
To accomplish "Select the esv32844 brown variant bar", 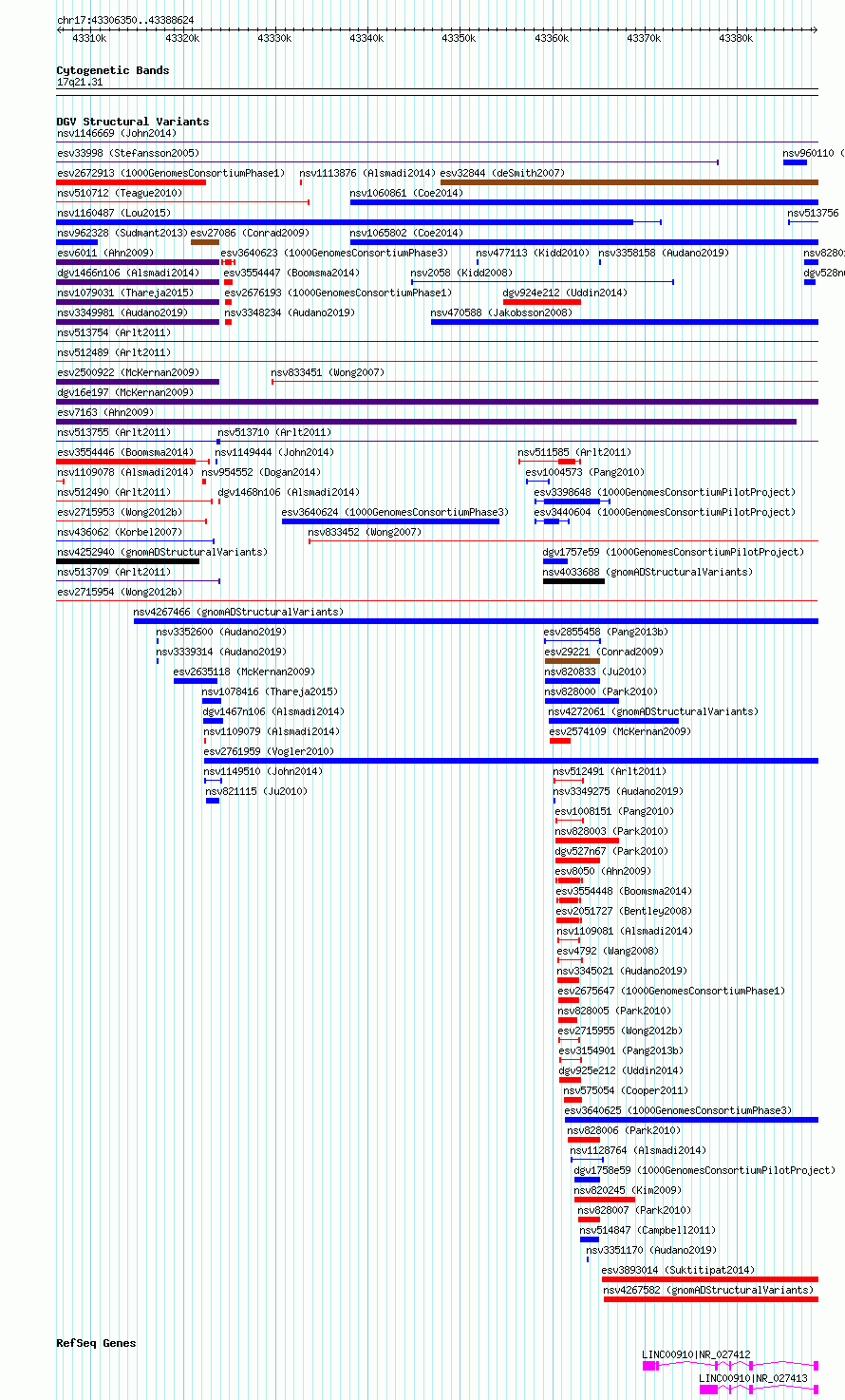I will (629, 182).
